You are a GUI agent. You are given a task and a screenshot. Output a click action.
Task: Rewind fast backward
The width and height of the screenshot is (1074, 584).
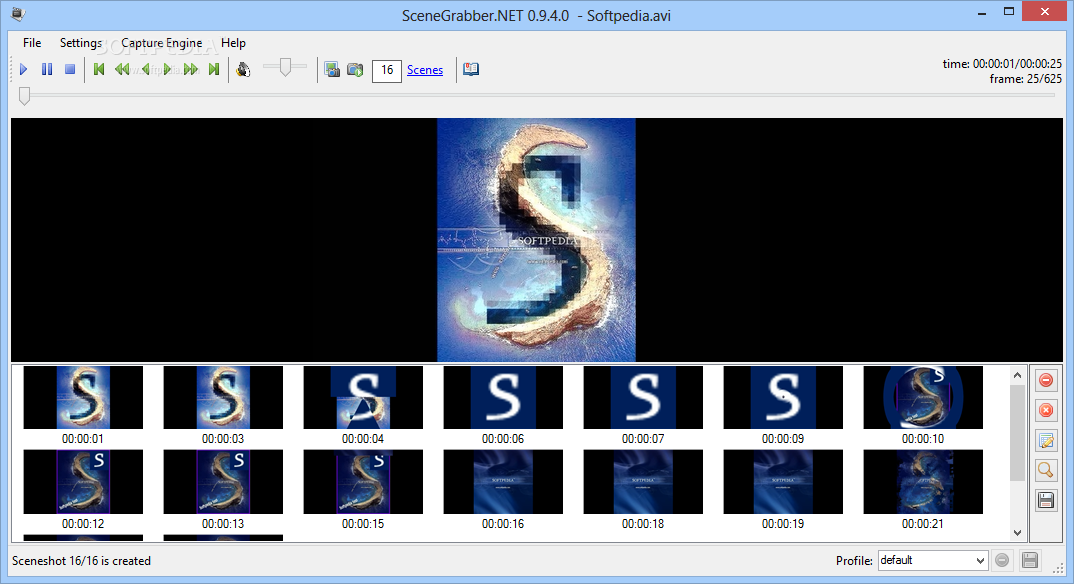(x=122, y=69)
